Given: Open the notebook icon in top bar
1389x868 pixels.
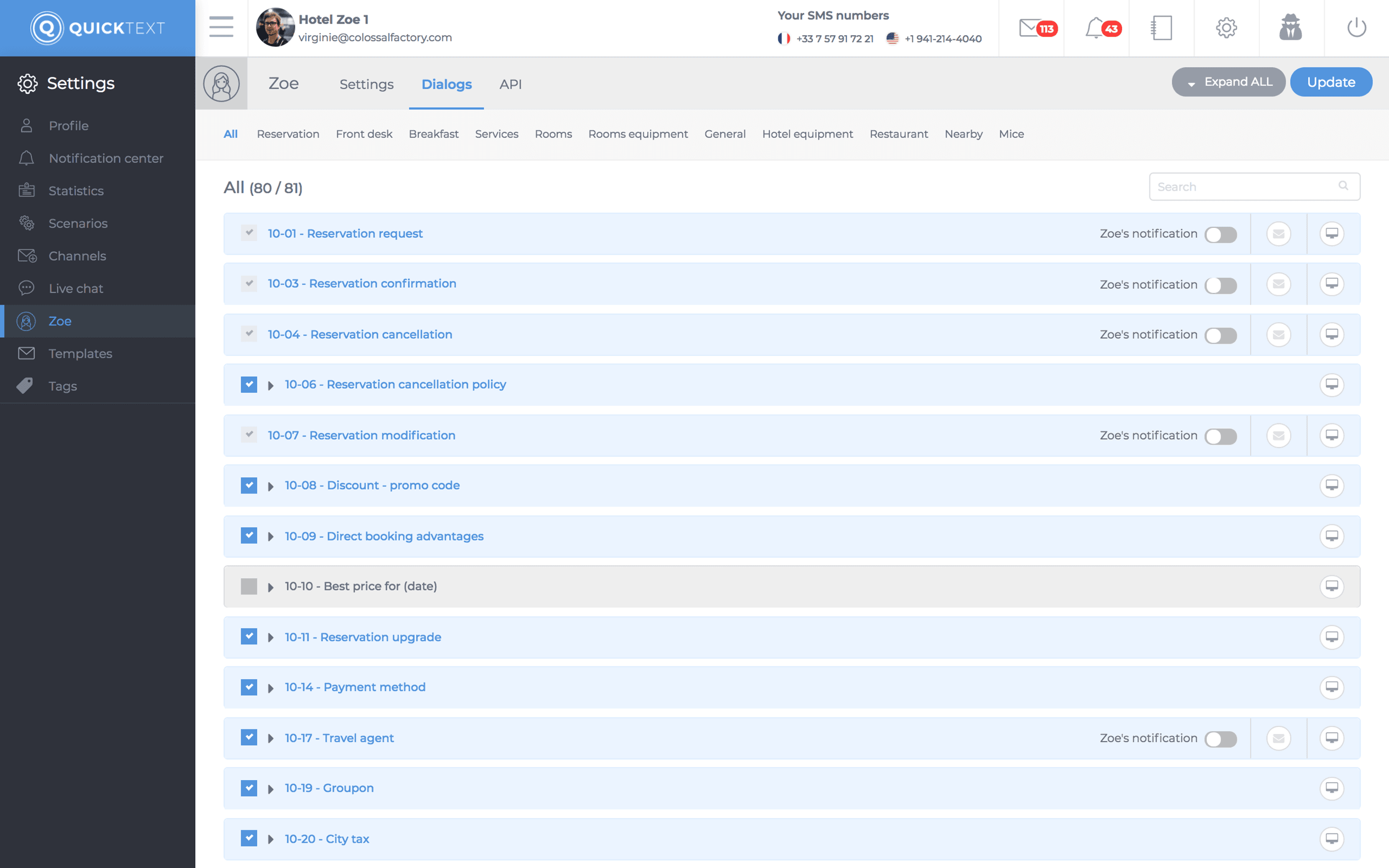Looking at the screenshot, I should tap(1161, 27).
